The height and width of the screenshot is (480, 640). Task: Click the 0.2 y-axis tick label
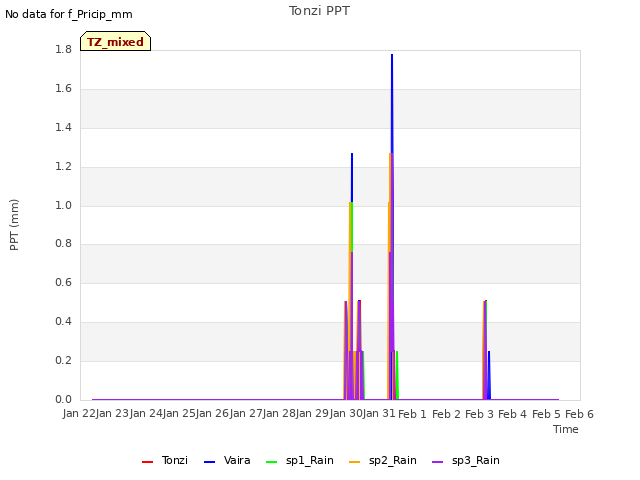pos(63,360)
